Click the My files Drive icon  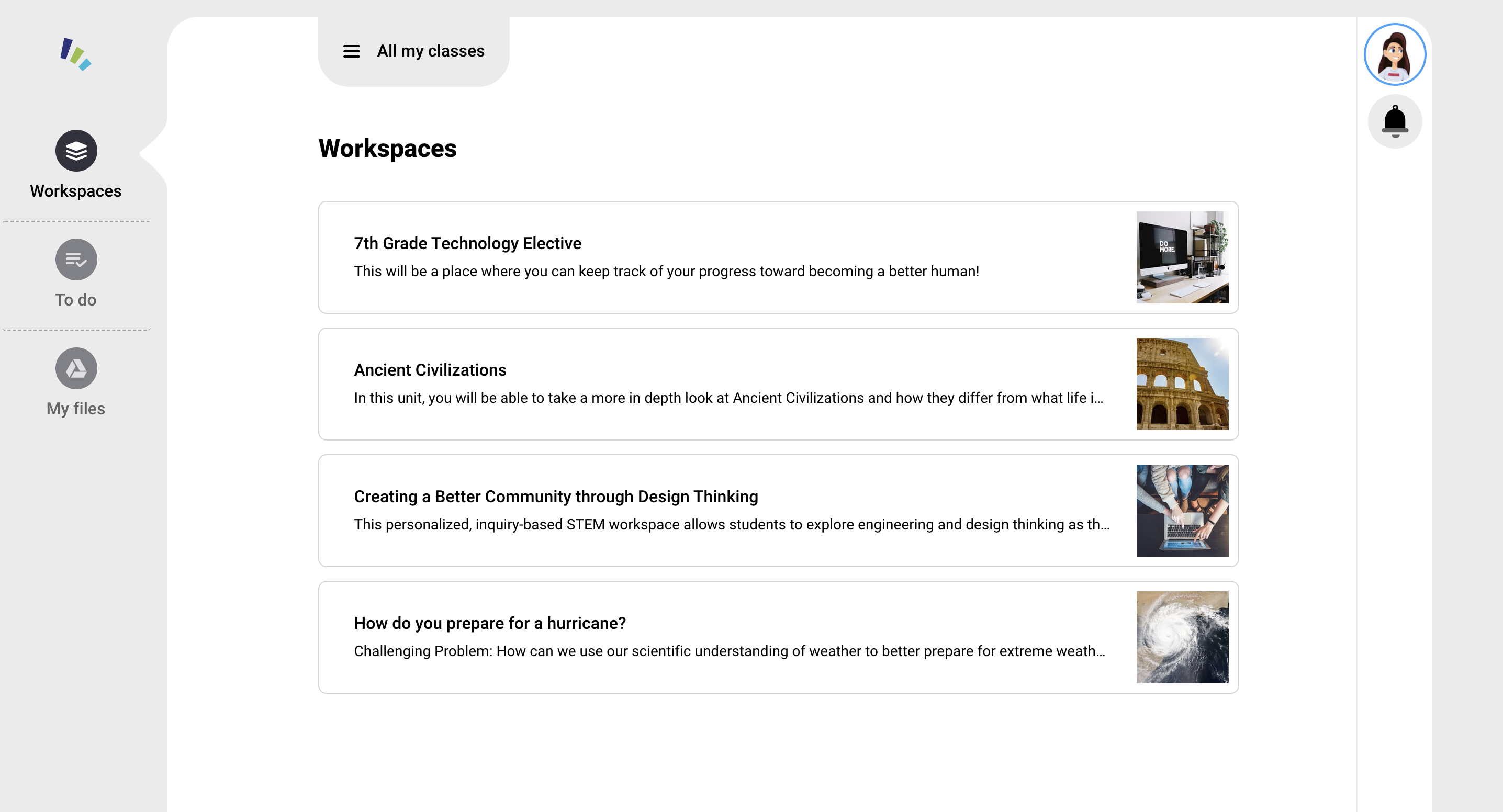[76, 368]
